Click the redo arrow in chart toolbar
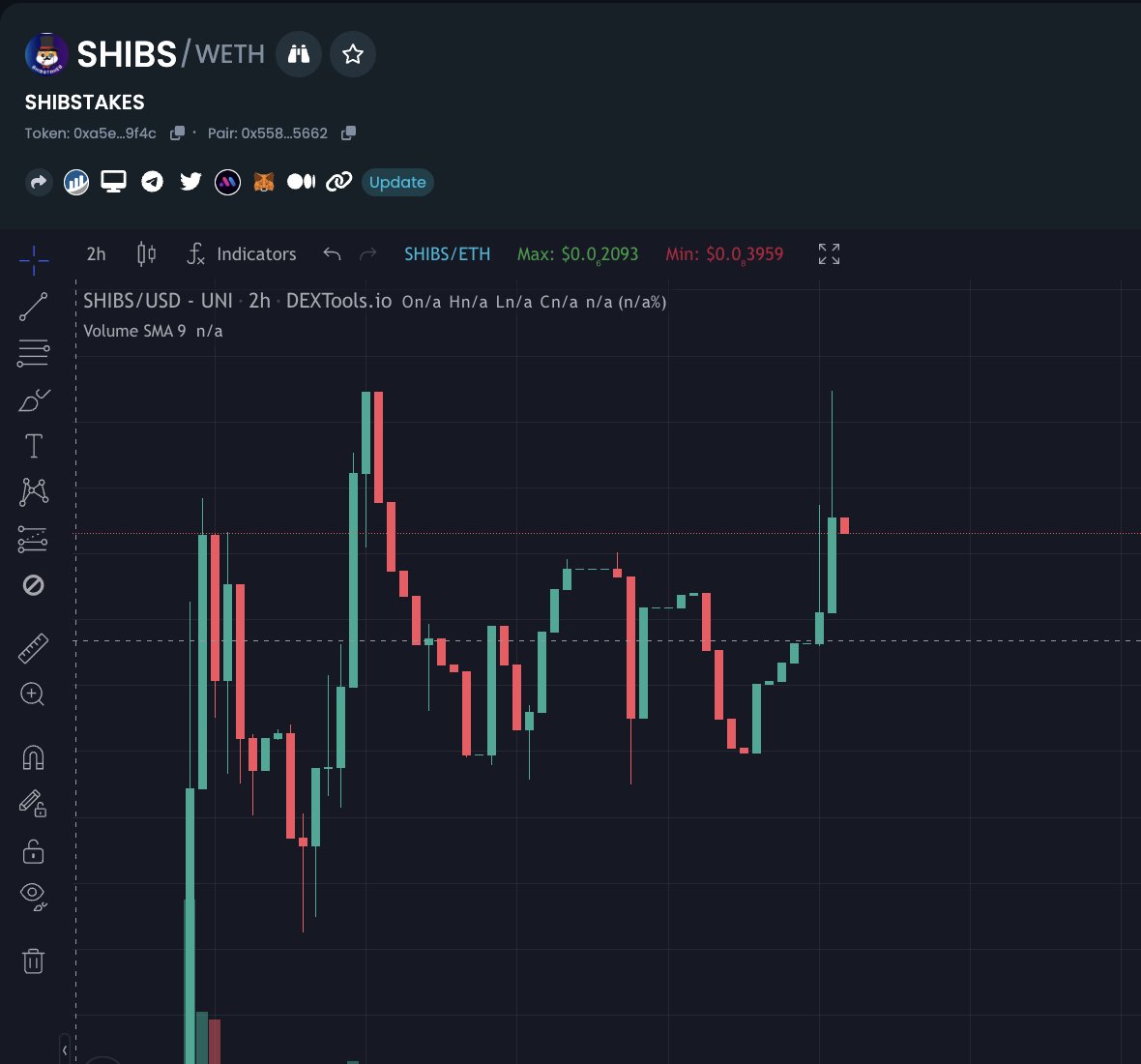1141x1064 pixels. [x=369, y=254]
